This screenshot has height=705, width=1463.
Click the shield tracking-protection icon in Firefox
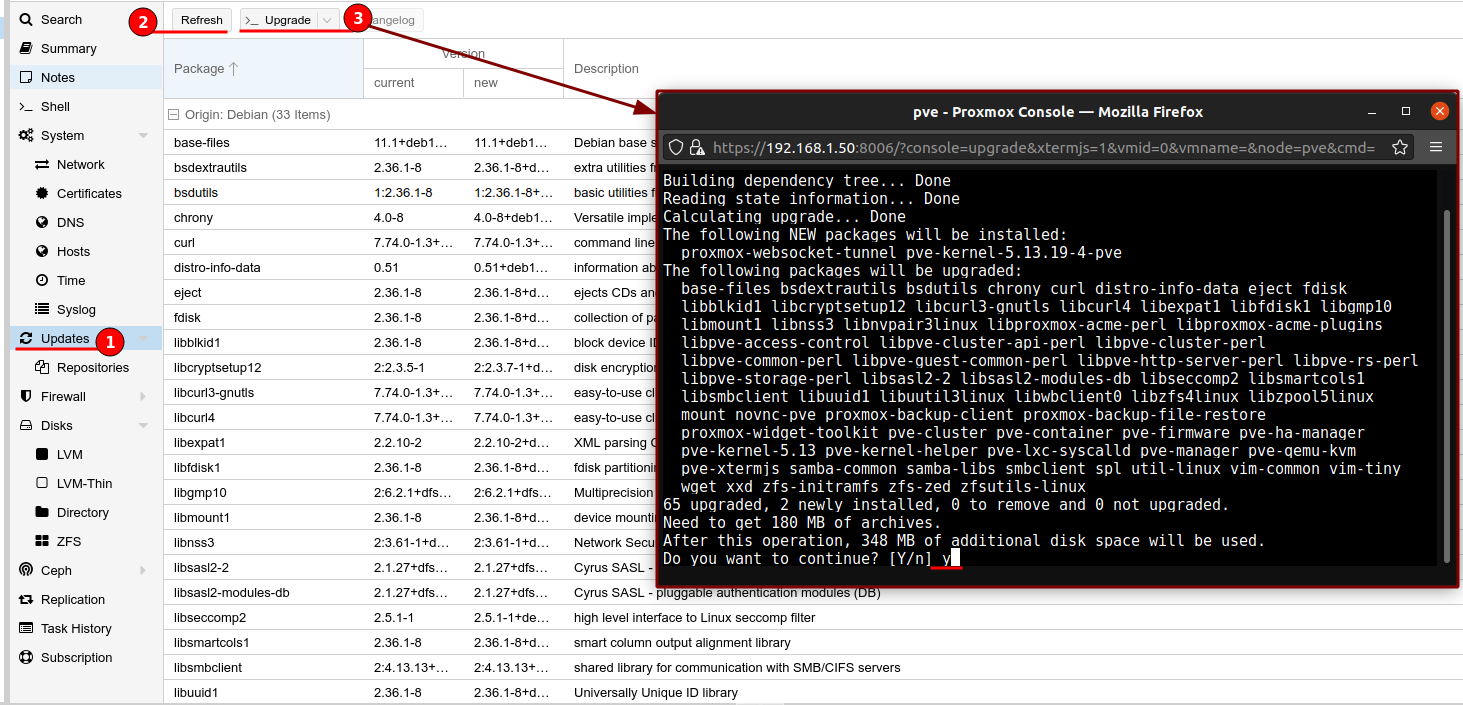(676, 148)
